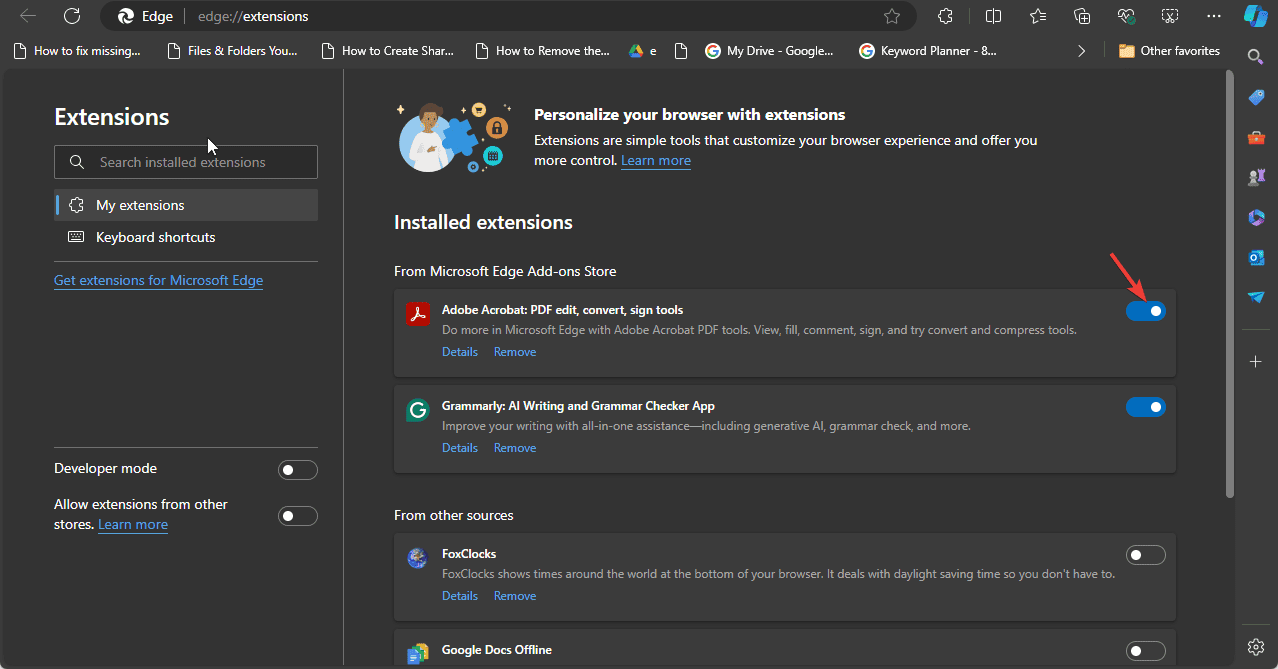Open the Google Drive 'e' bookmark
Image resolution: width=1278 pixels, height=669 pixels.
642,51
